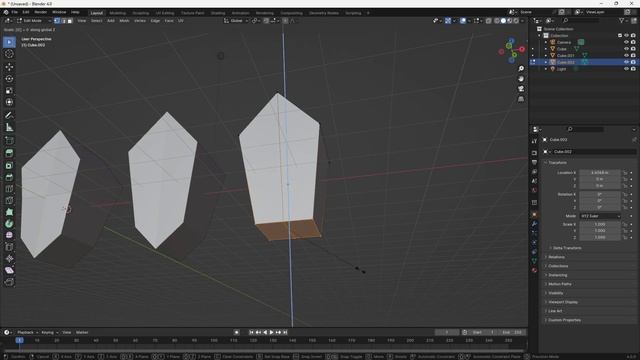Select the Smooth tool

(9, 235)
